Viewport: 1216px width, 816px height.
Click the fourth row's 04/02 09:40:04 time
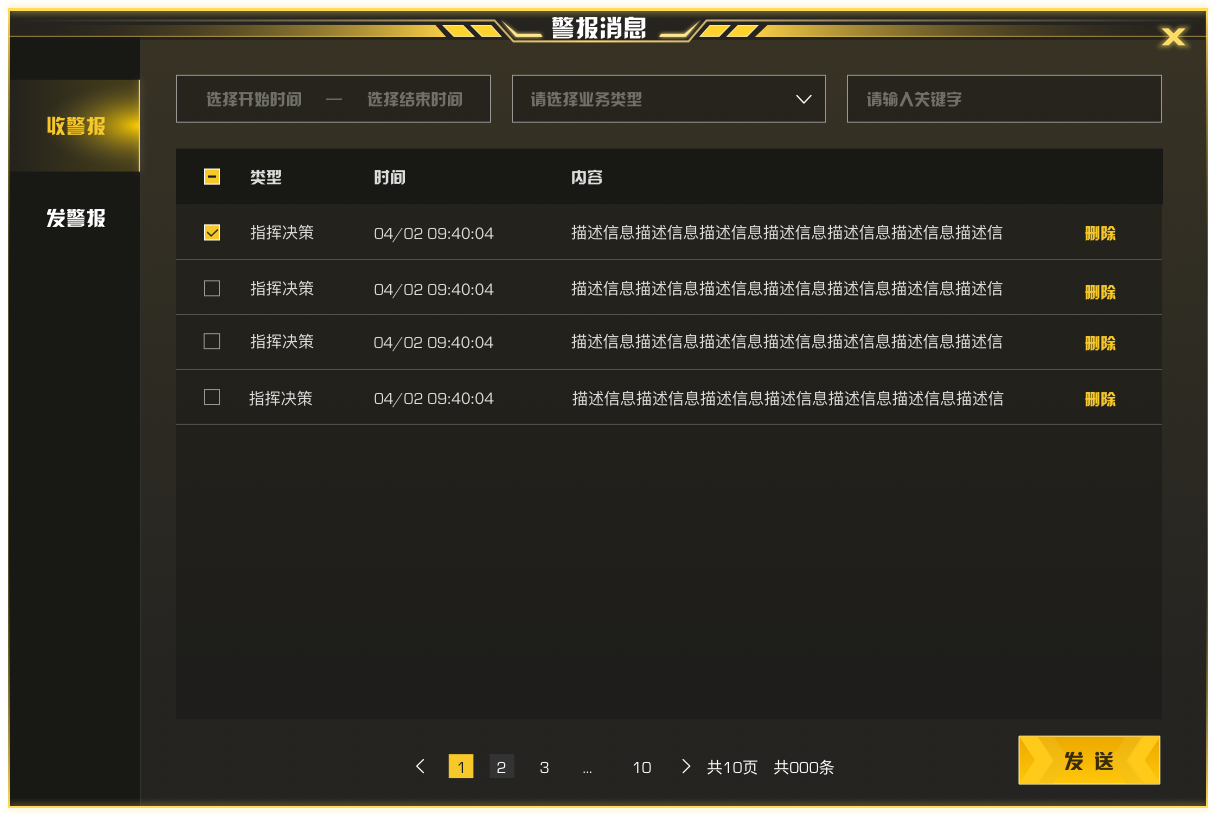[434, 398]
